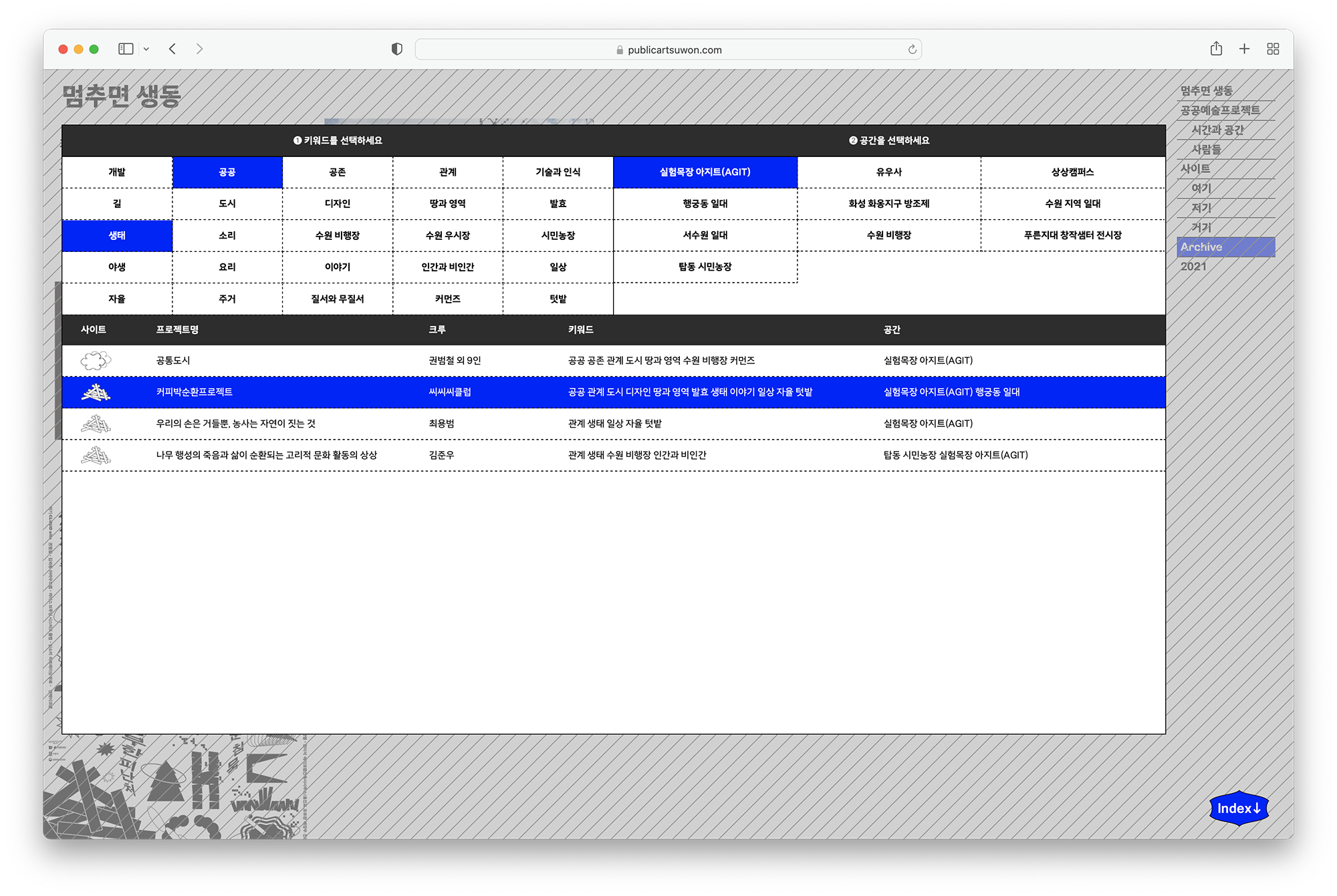
Task: Reload the page with the refresh icon
Action: pyautogui.click(x=912, y=49)
